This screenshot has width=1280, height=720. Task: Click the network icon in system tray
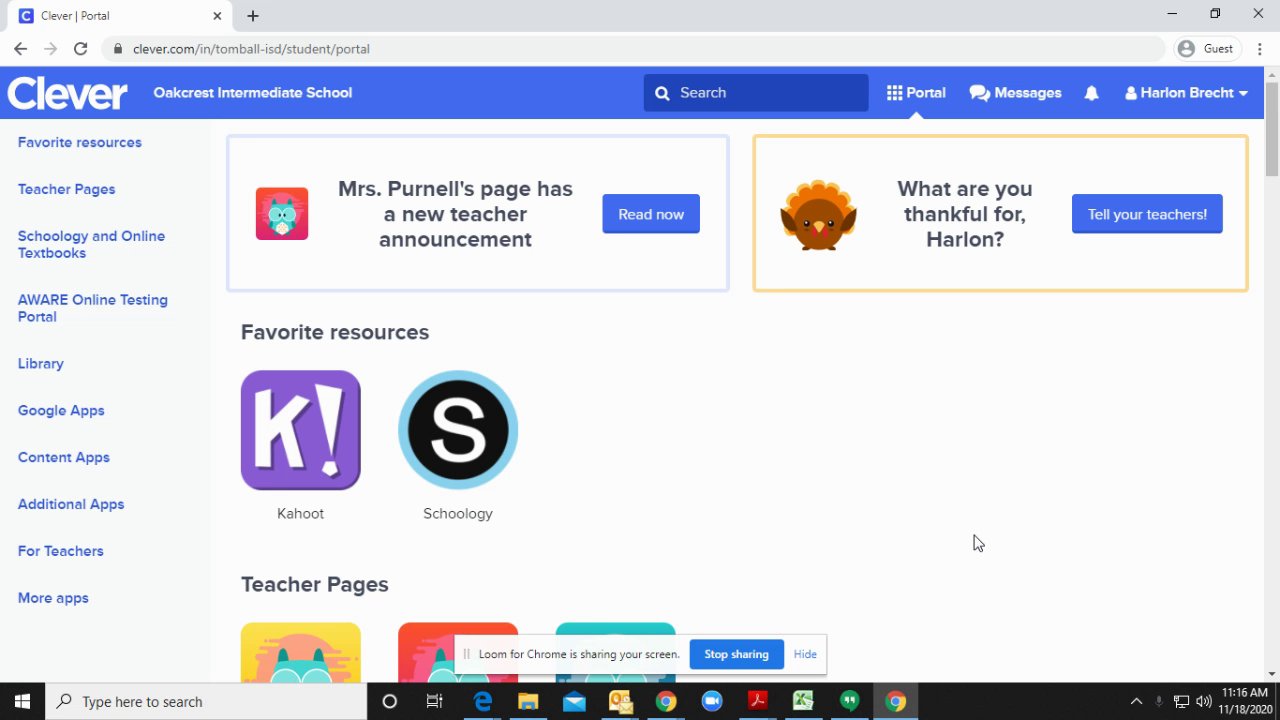(x=1181, y=701)
